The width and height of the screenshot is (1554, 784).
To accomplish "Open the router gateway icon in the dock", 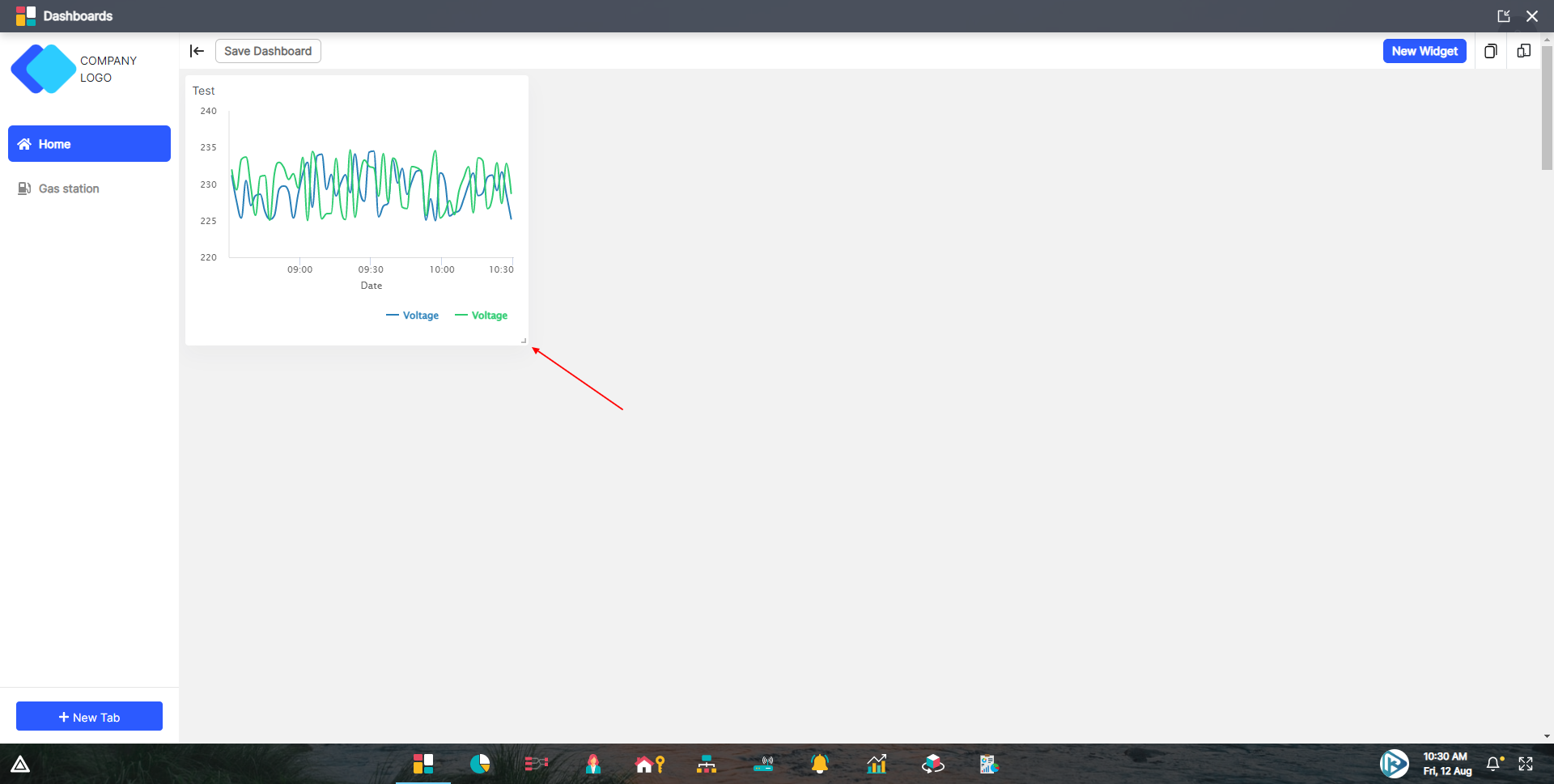I will click(765, 764).
